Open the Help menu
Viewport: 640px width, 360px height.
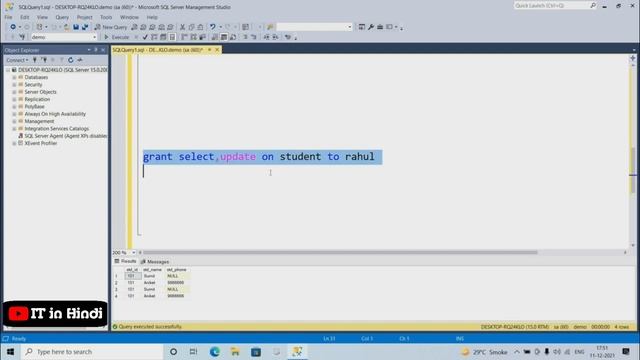pyautogui.click(x=152, y=17)
